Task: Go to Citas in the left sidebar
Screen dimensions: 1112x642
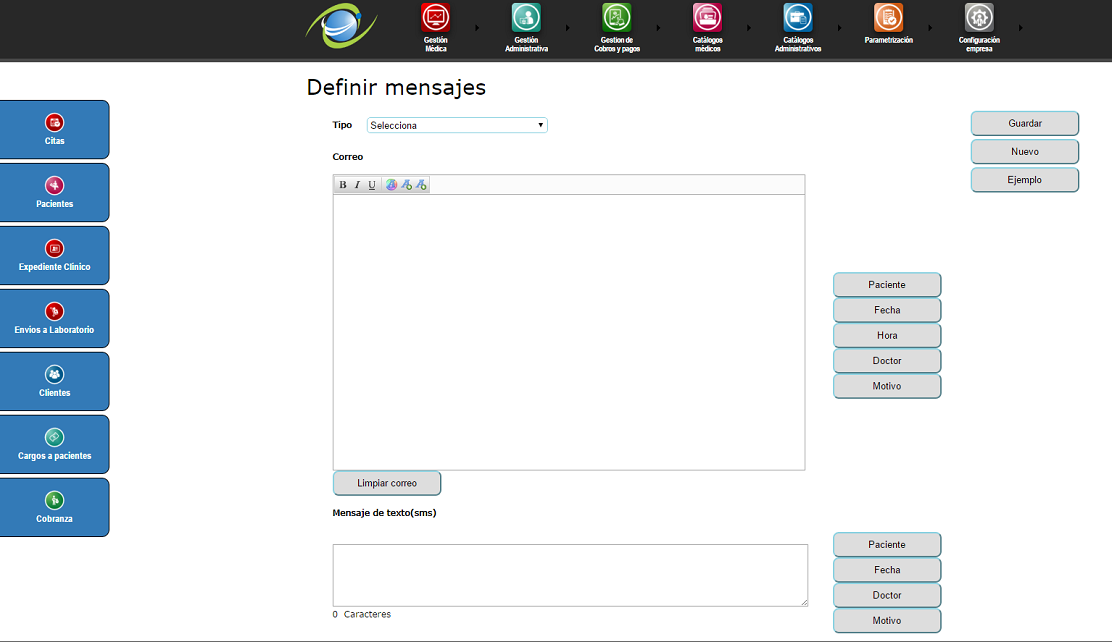Action: point(55,129)
